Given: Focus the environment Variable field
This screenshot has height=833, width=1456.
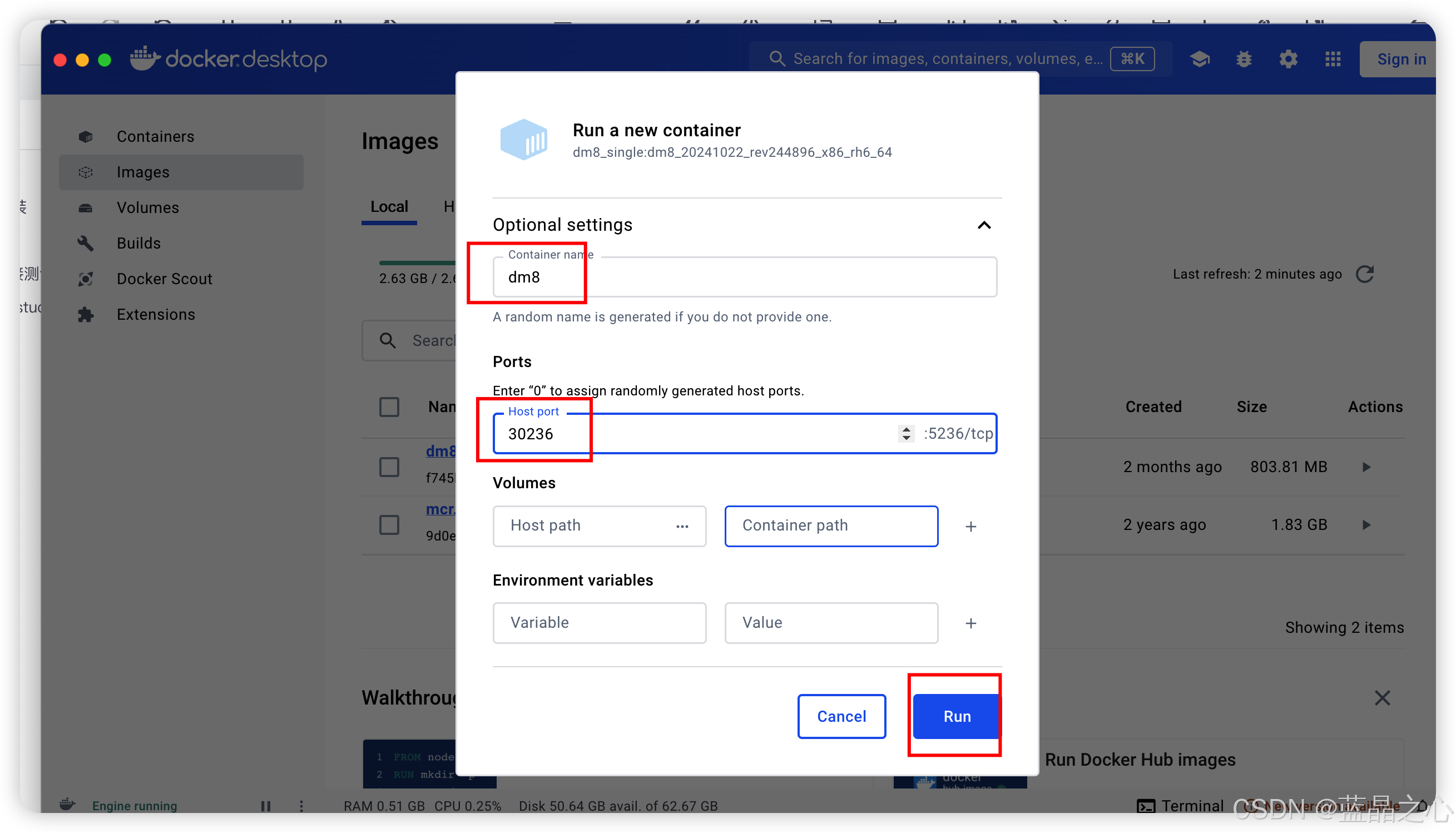Looking at the screenshot, I should 599,622.
